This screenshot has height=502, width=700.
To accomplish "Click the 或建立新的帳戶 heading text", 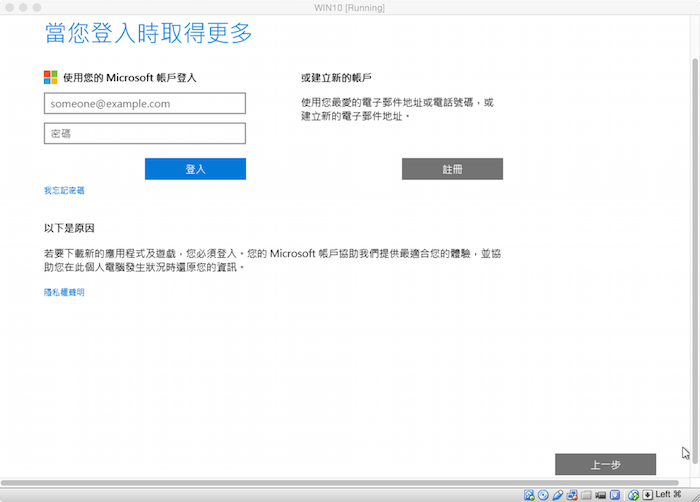I will [x=336, y=78].
